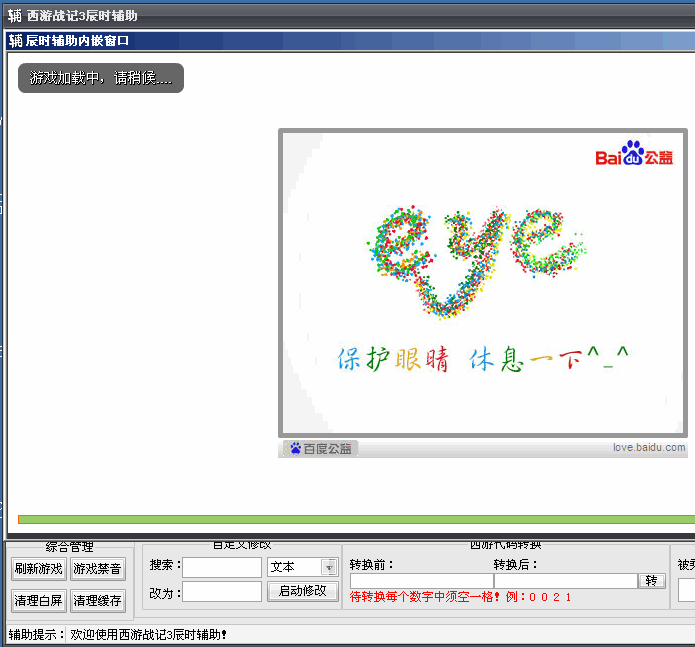Viewport: 695px width, 647px height.
Task: Click the 游戏加载中 loading message bubble
Action: click(101, 78)
